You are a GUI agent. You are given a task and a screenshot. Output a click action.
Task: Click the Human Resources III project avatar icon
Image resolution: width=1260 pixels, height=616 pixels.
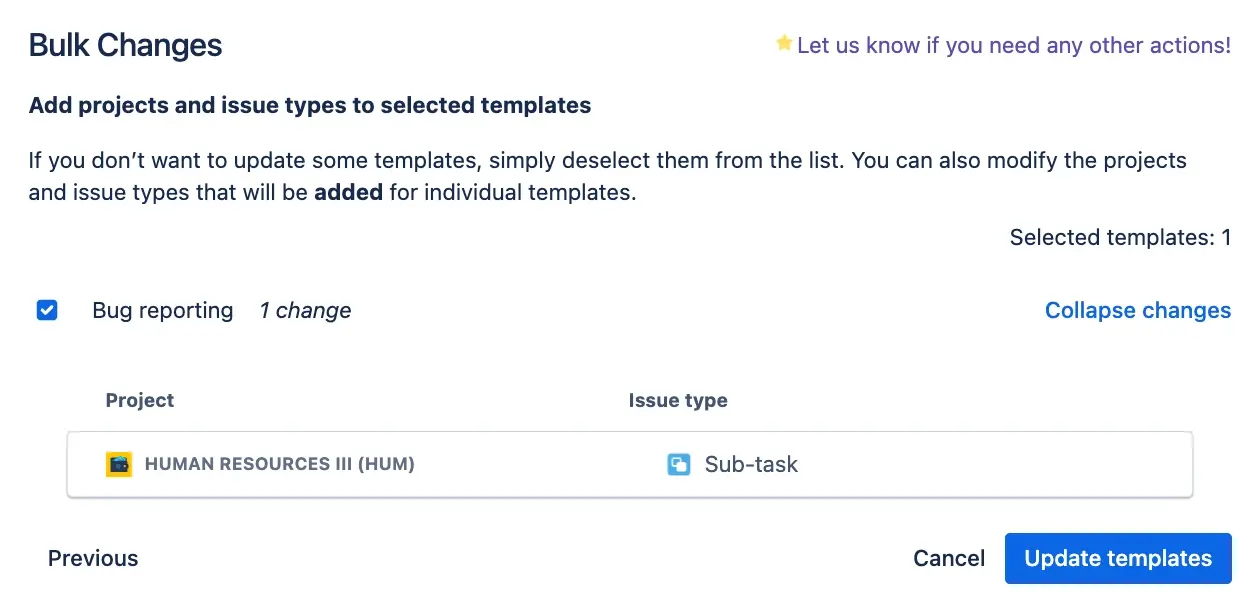tap(119, 464)
